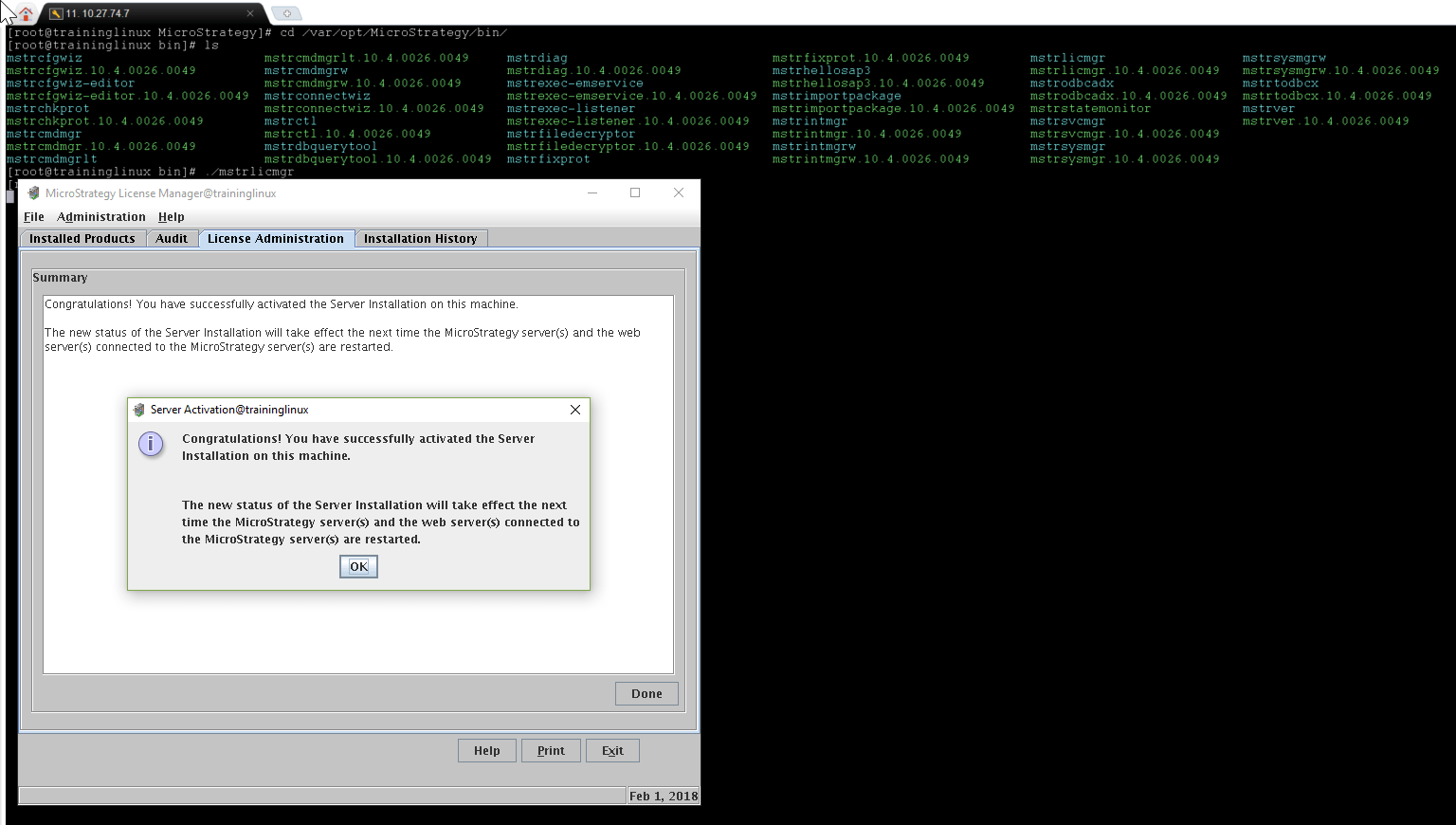Click the Server Activation dialog title icon
This screenshot has width=1456, height=825.
(139, 410)
